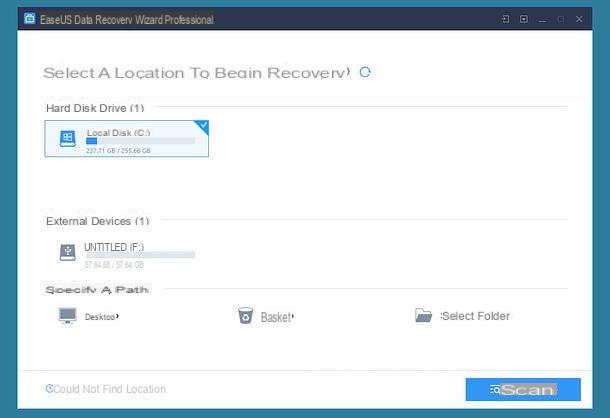Select the Desktop monitor icon
610x418 pixels.
(68, 316)
